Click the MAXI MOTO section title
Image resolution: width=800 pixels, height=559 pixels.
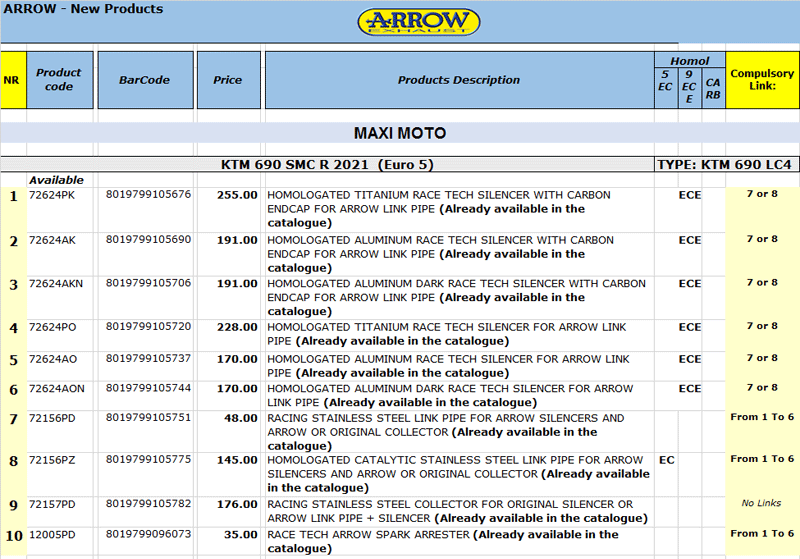click(x=400, y=133)
